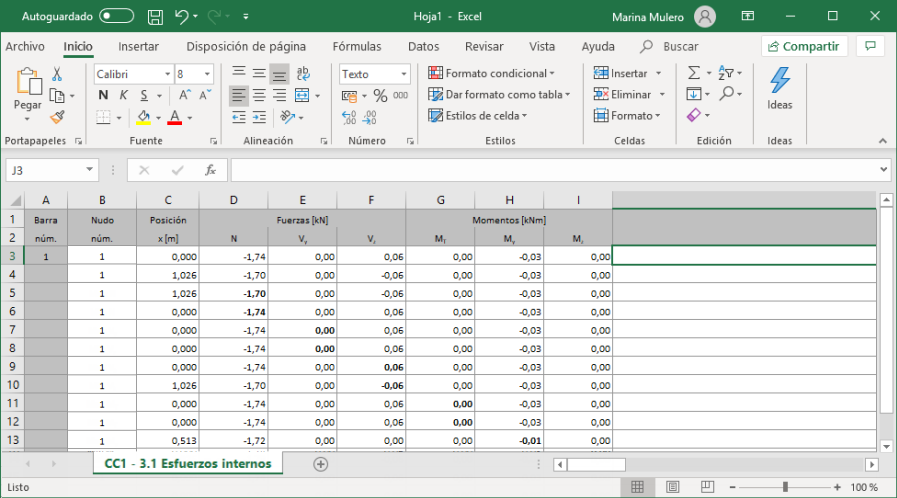Apply cell borders icon
Viewport: 897px width, 498px height.
[104, 117]
